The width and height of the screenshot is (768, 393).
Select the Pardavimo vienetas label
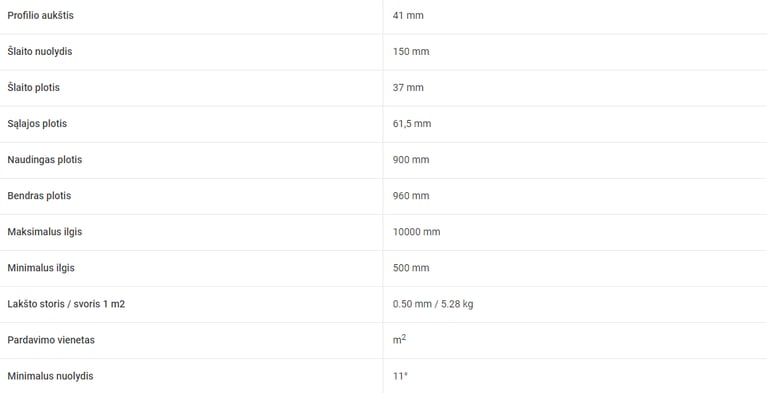pyautogui.click(x=51, y=340)
